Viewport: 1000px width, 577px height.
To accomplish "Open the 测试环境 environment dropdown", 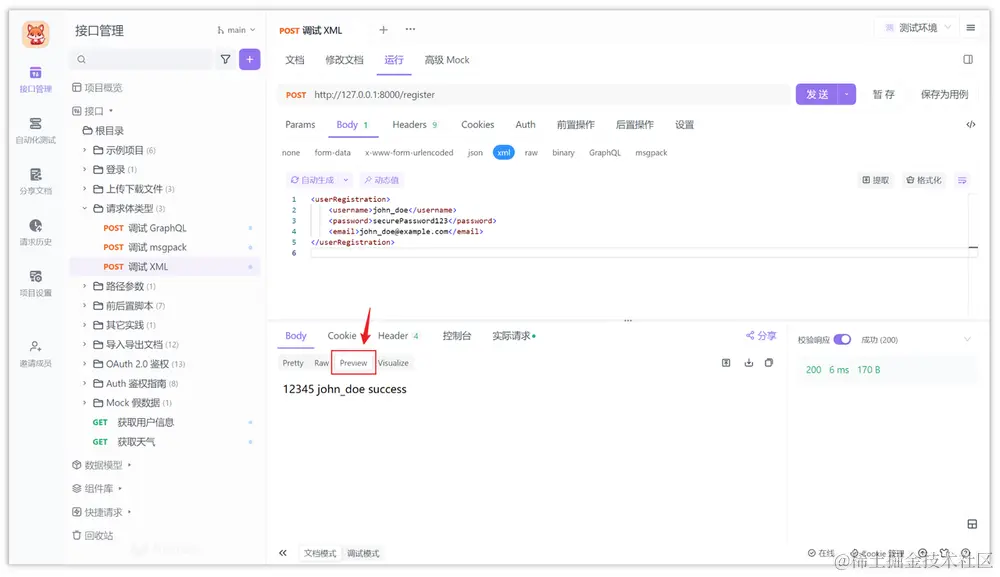I will [x=918, y=27].
